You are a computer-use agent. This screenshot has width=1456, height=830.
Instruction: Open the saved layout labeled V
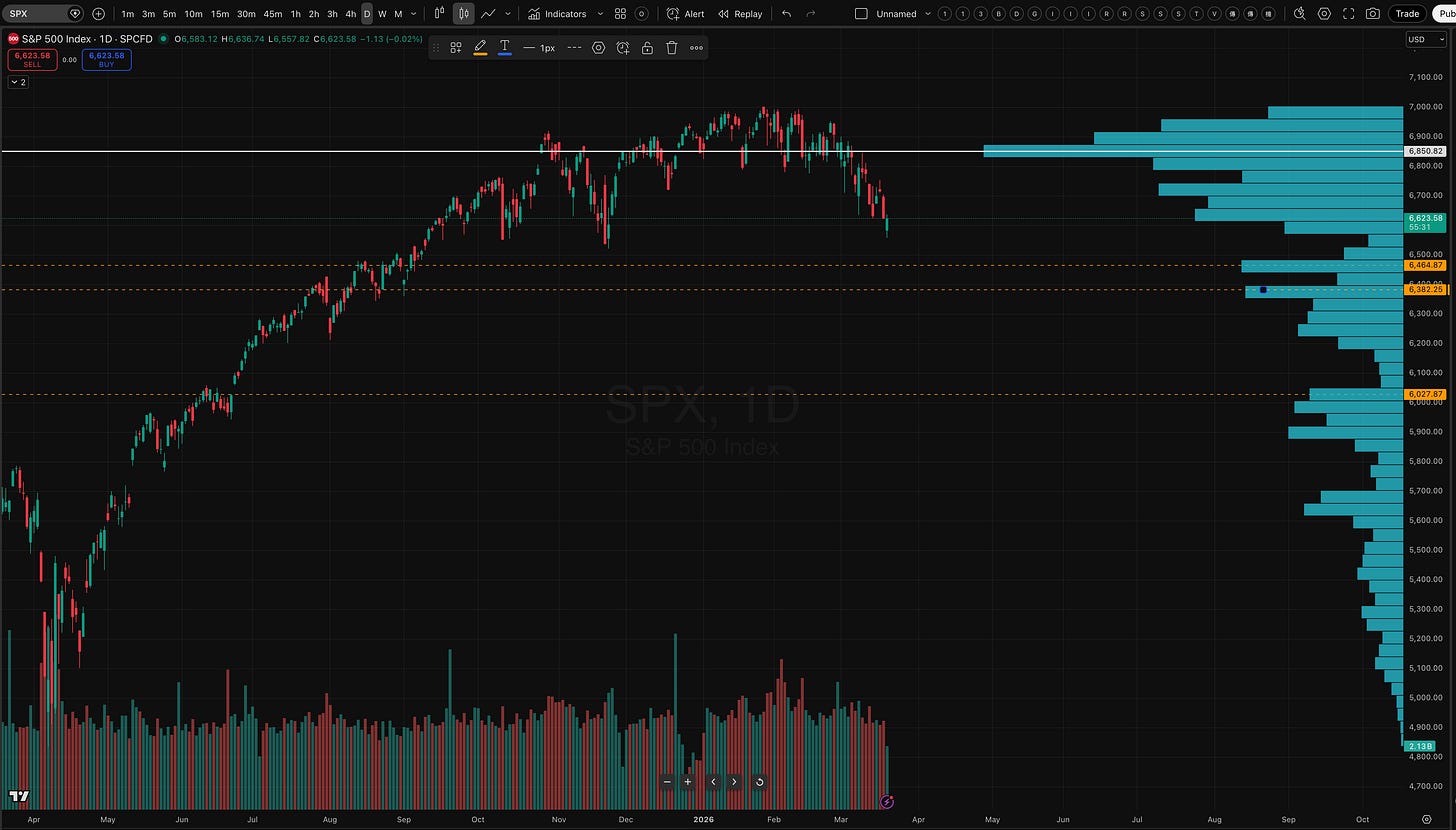(1214, 14)
